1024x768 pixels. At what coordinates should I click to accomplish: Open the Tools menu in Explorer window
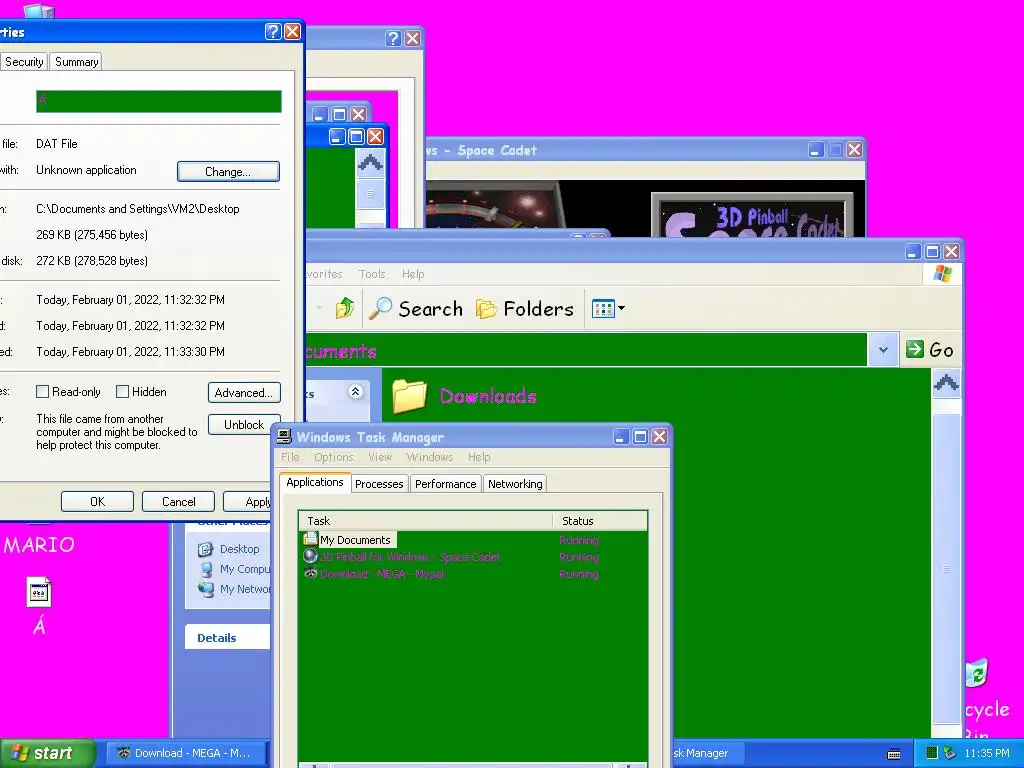[372, 274]
